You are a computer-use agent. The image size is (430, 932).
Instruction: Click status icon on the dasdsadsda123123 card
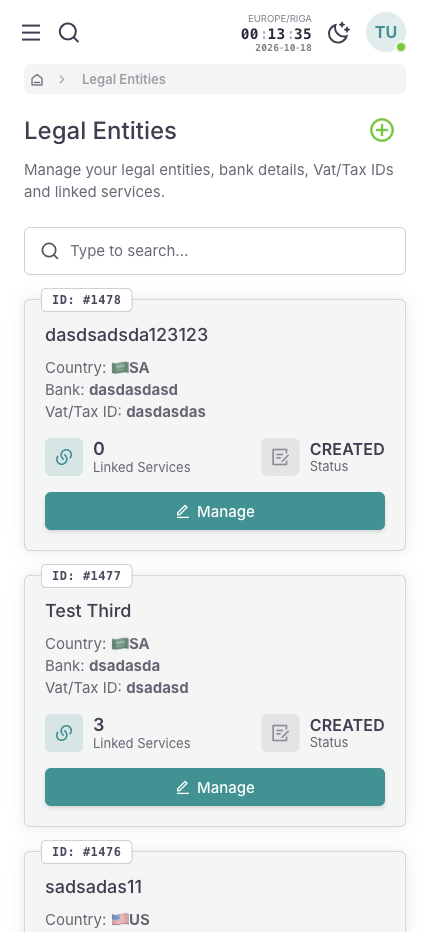click(x=281, y=457)
